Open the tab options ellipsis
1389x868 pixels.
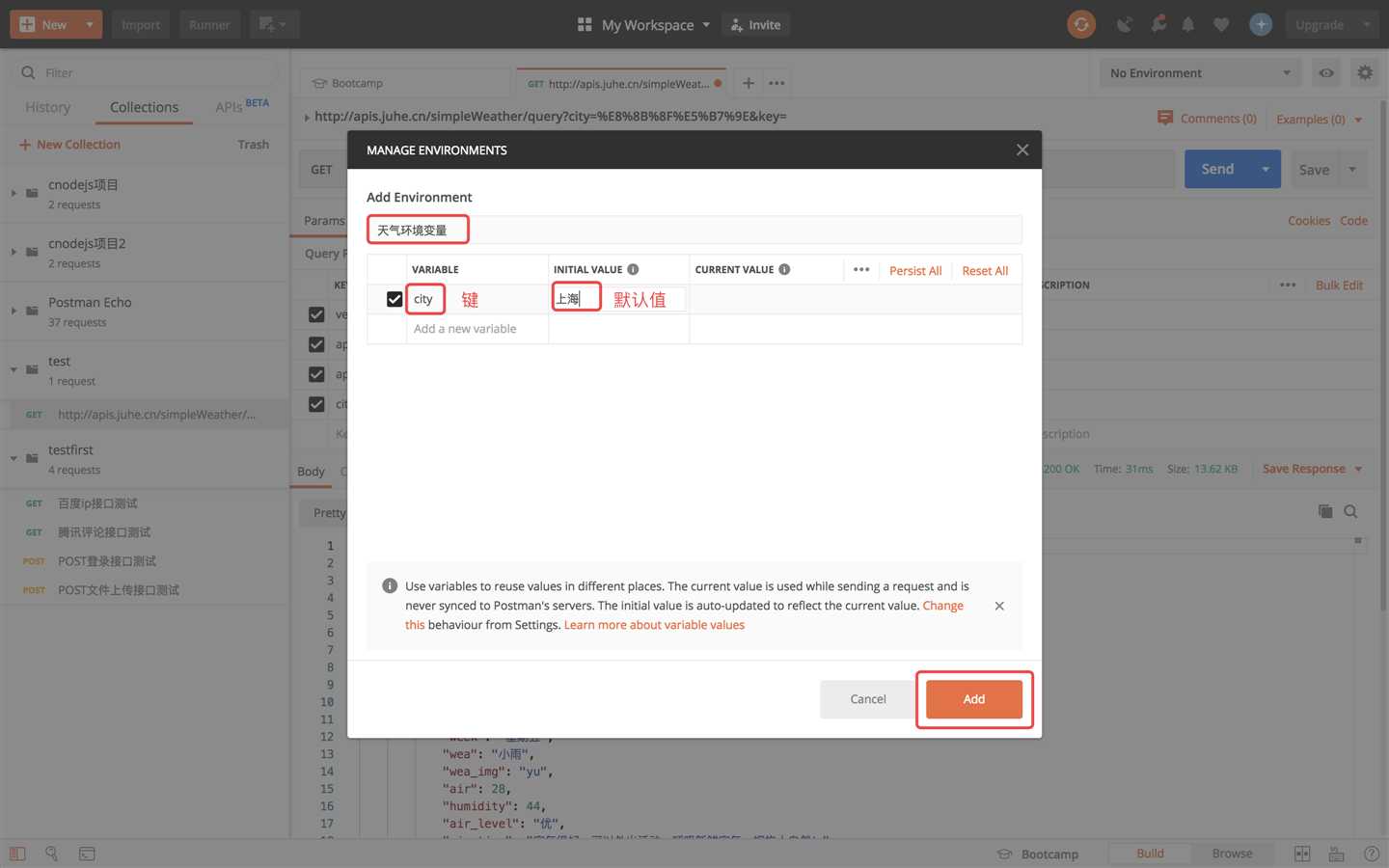coord(776,83)
